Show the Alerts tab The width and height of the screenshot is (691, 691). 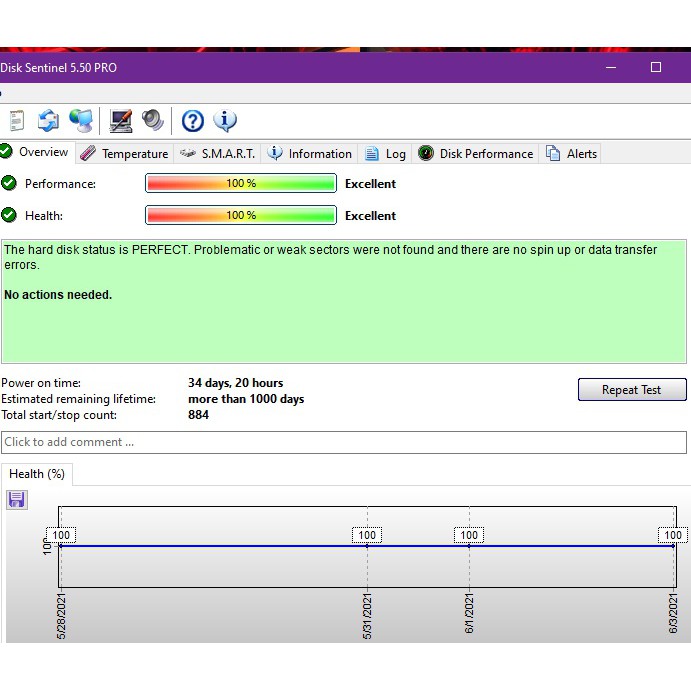[x=571, y=154]
